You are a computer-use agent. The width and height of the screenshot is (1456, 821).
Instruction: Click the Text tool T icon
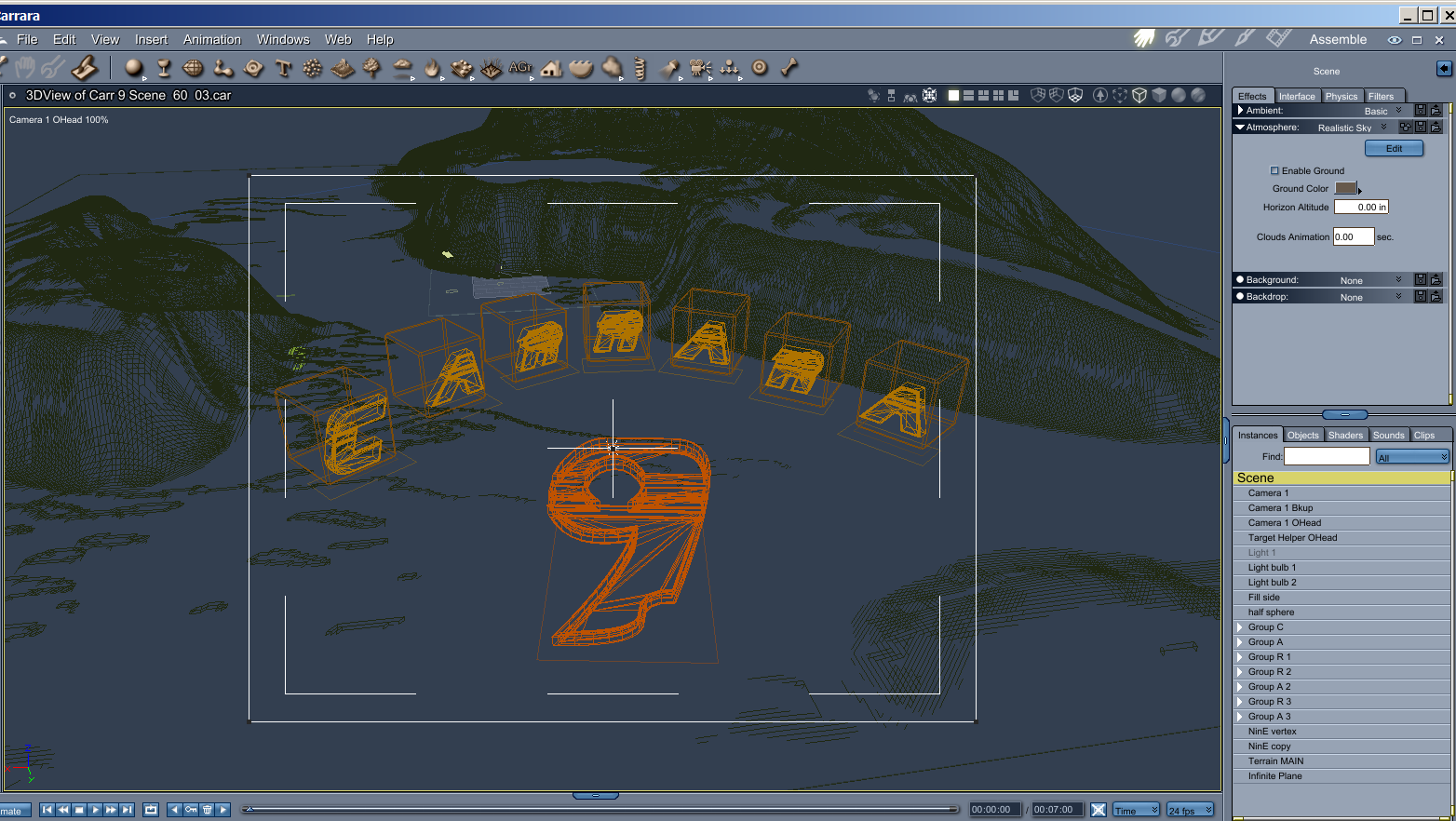(283, 68)
